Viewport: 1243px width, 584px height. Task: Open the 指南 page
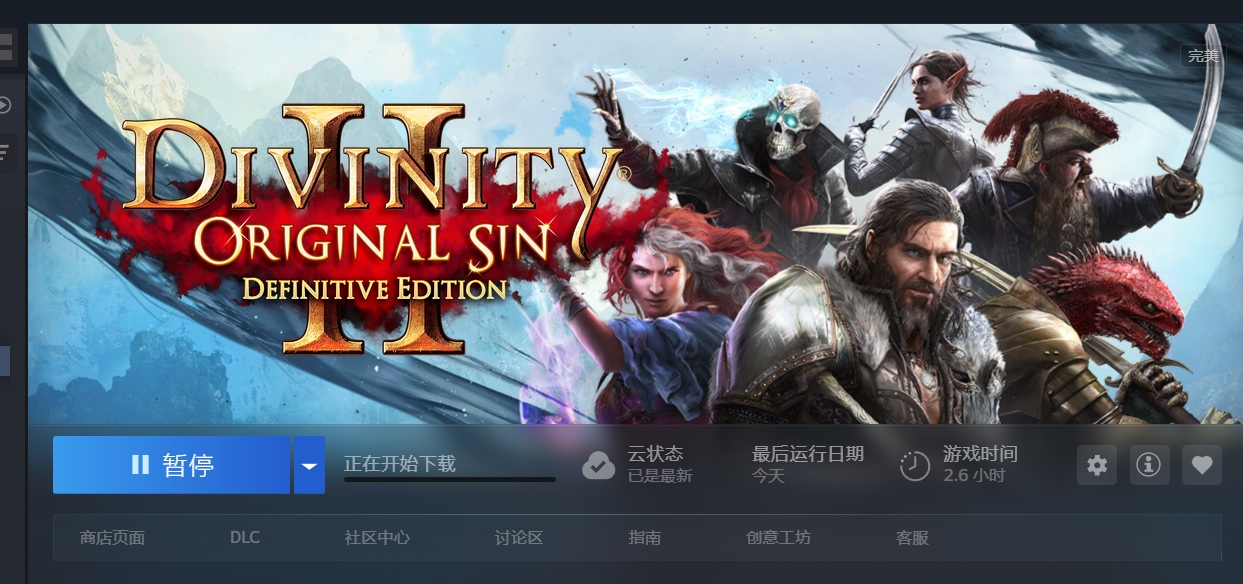click(x=645, y=538)
